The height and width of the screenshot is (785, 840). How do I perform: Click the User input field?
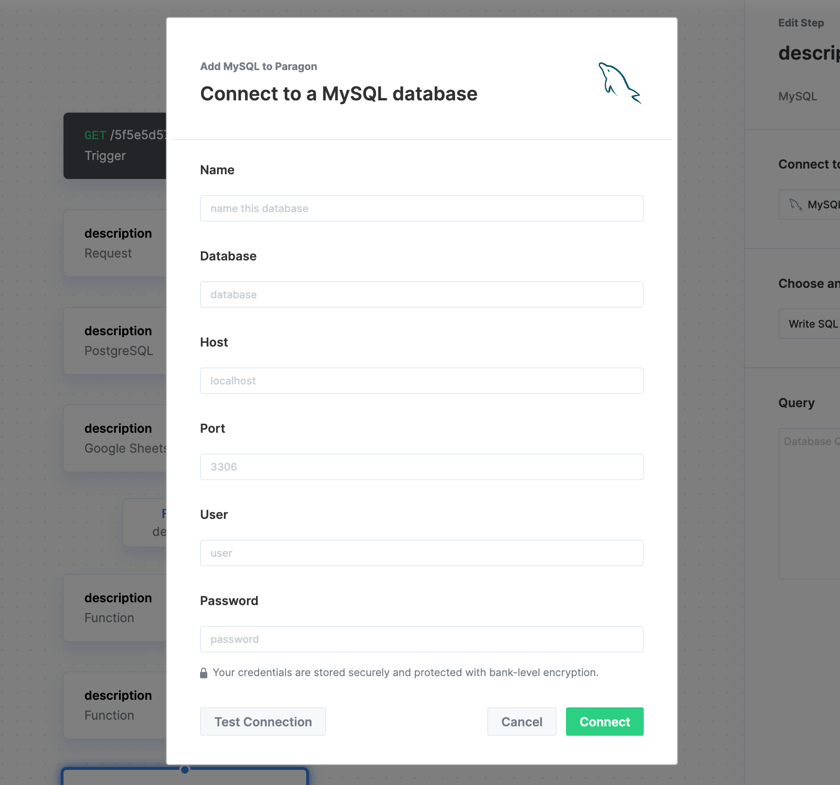tap(422, 553)
